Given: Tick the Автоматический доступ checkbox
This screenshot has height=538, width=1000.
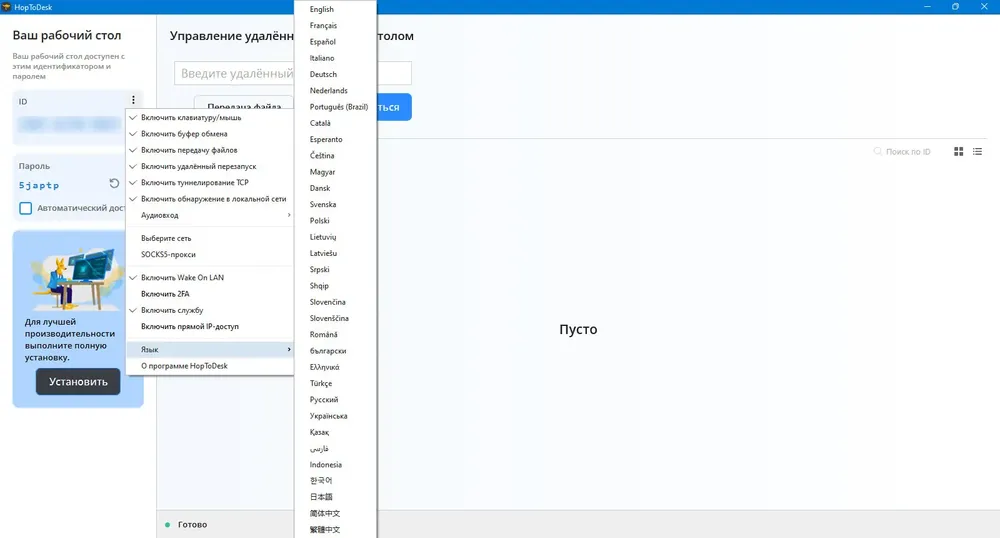Looking at the screenshot, I should click(26, 208).
